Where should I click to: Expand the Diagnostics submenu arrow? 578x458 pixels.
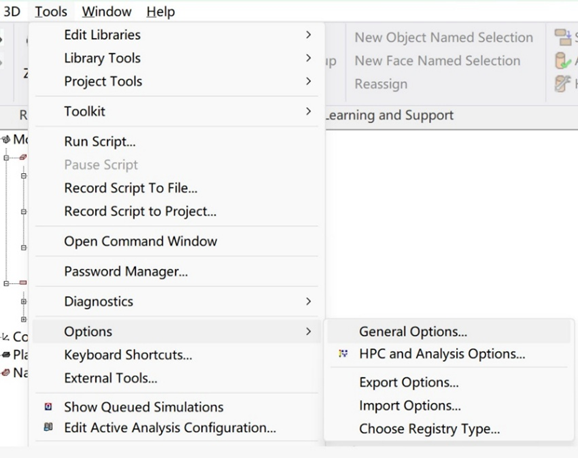tap(309, 301)
